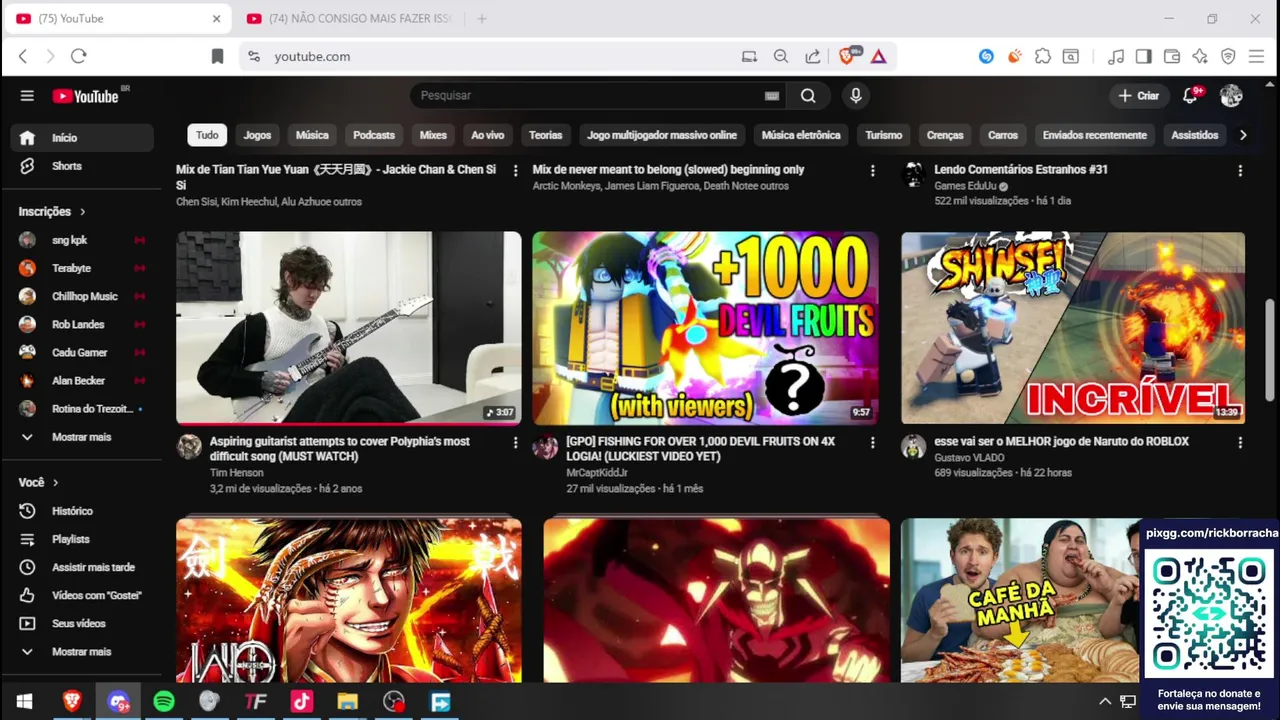Screen dimensions: 1280x720
Task: Open the Leo AI sparkle icon
Action: [1200, 56]
